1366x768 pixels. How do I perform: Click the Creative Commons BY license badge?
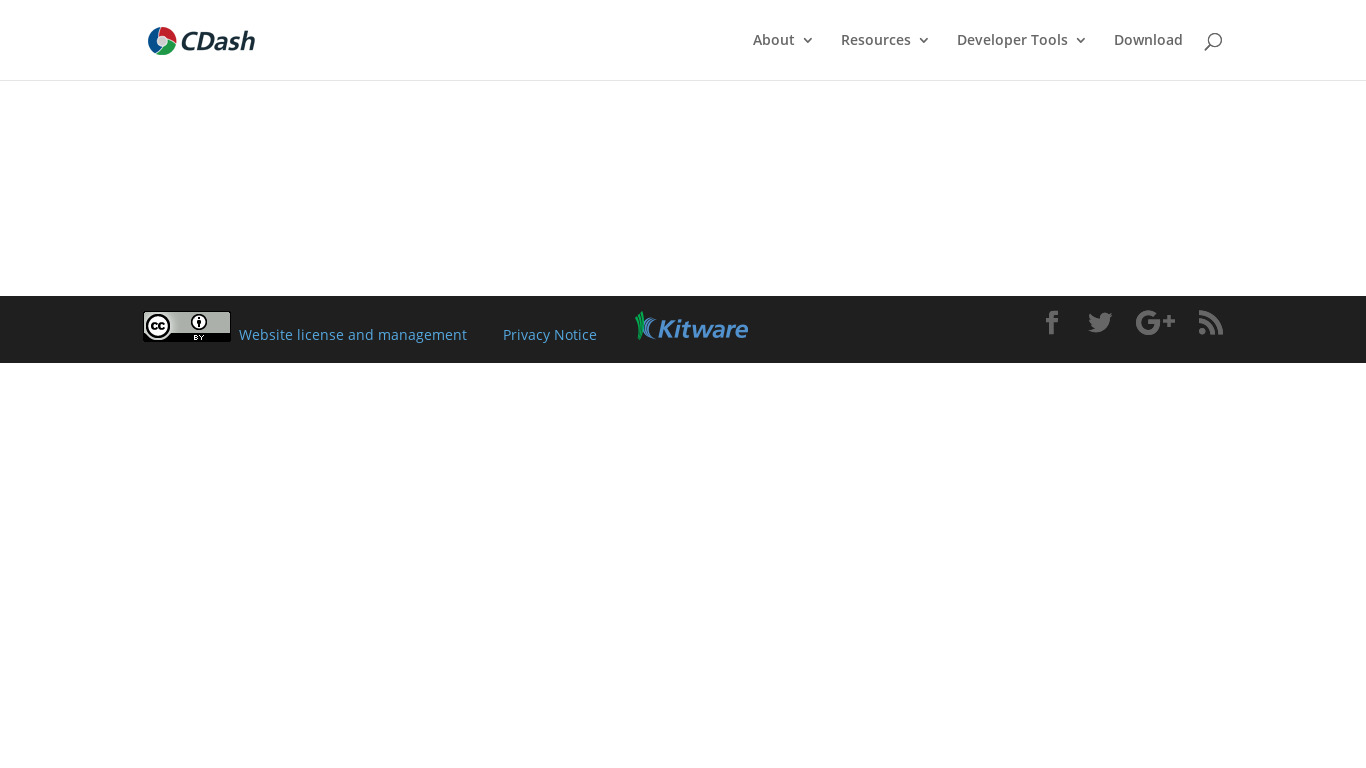(187, 327)
